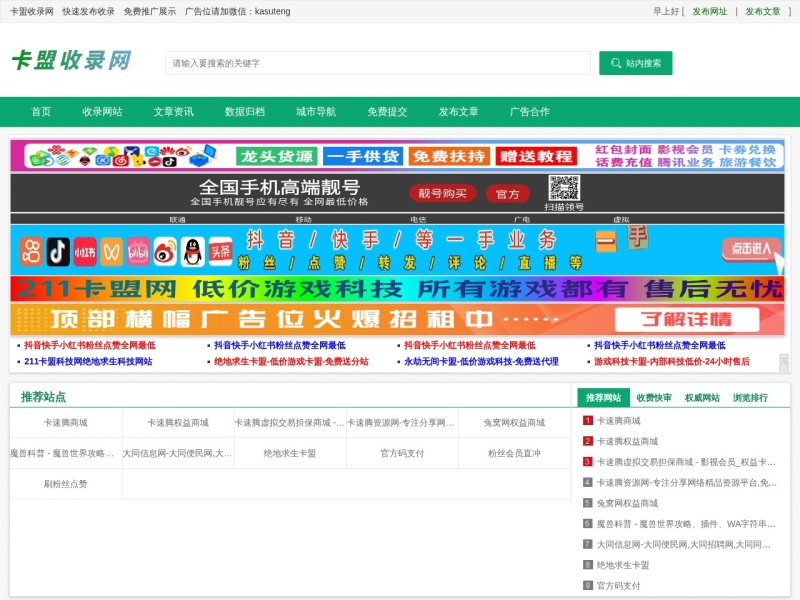Open 绝地求生卡盟 in the recommended grid

click(x=290, y=453)
